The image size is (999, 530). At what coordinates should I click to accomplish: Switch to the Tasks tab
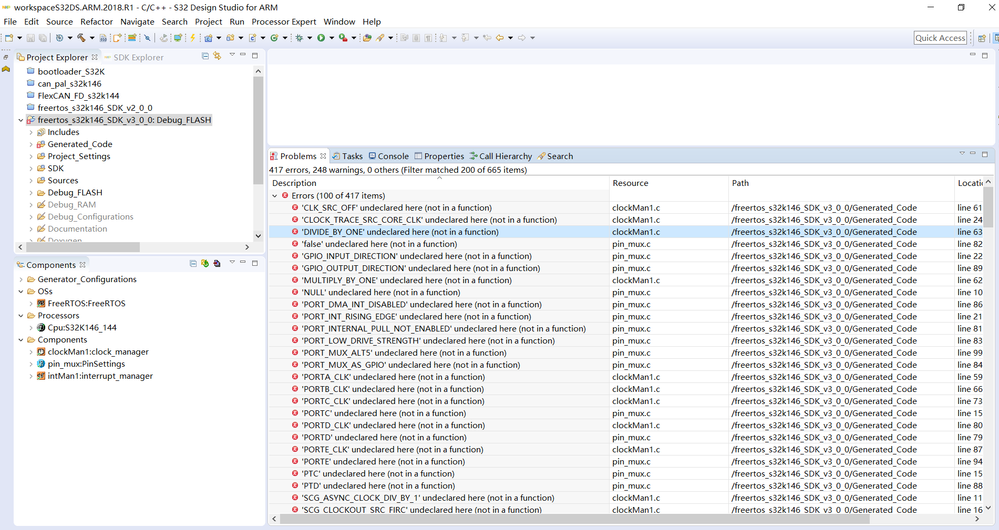(x=347, y=156)
